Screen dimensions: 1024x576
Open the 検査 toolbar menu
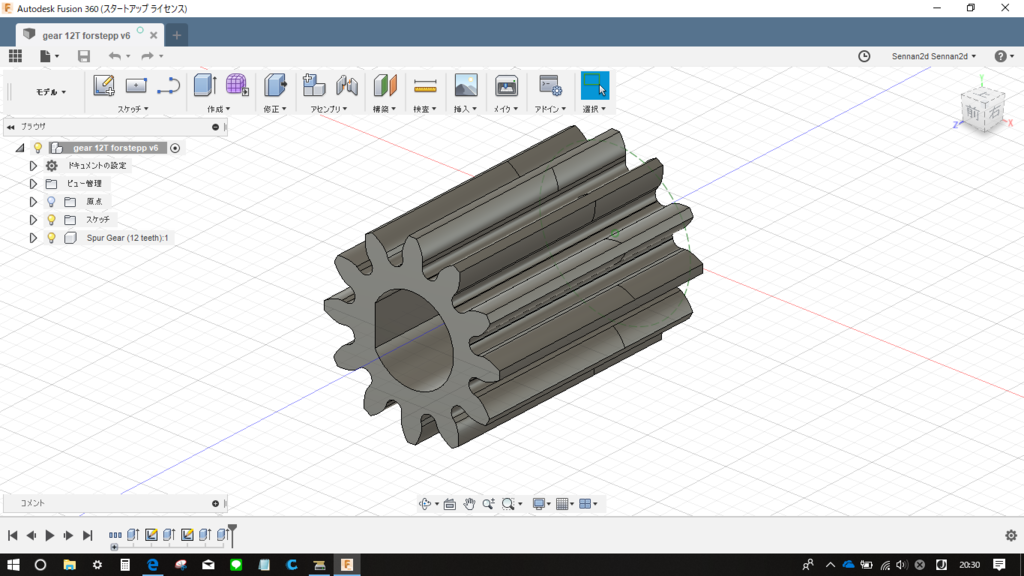point(425,109)
